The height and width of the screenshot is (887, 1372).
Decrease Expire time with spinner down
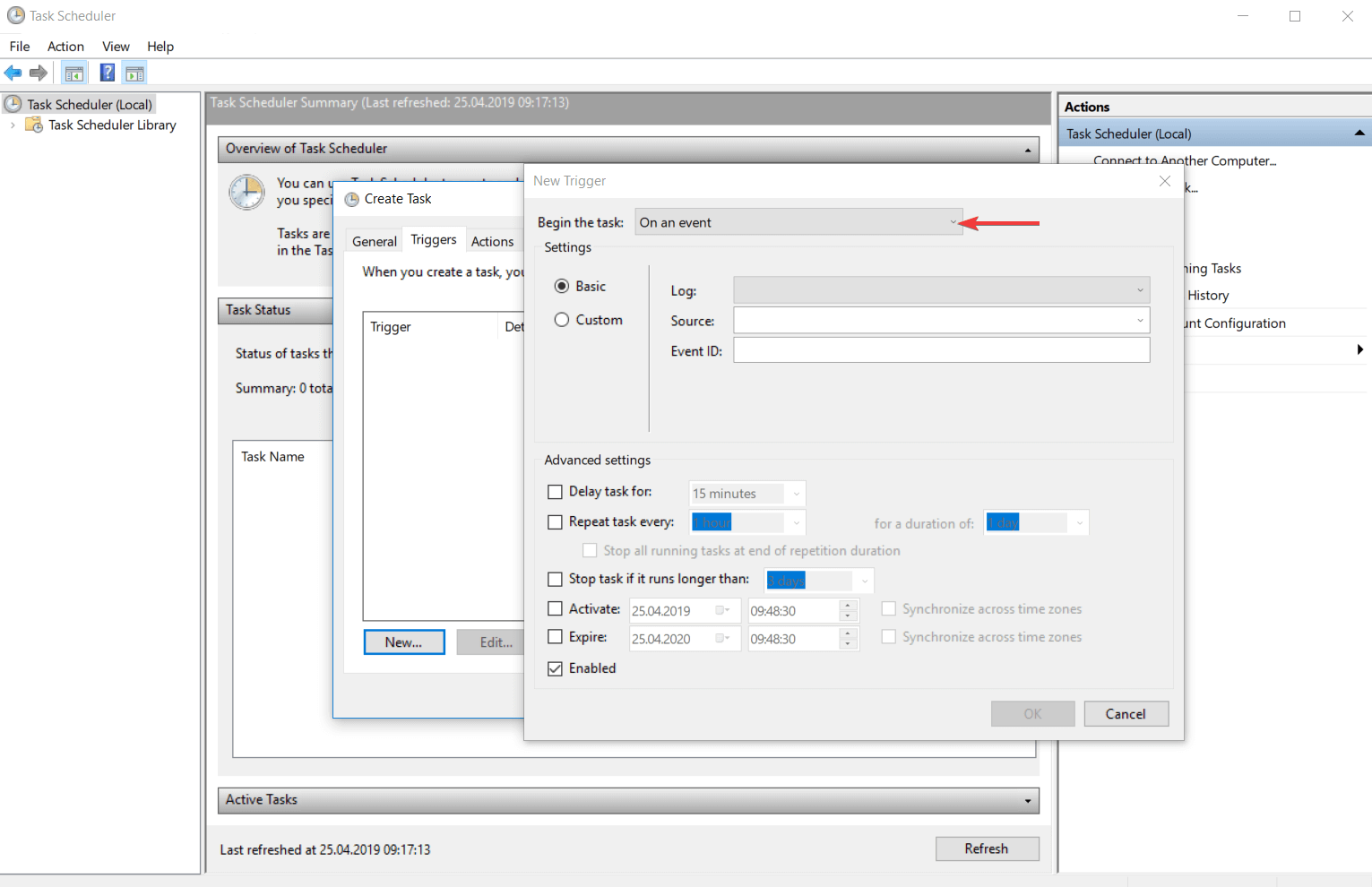tap(848, 644)
